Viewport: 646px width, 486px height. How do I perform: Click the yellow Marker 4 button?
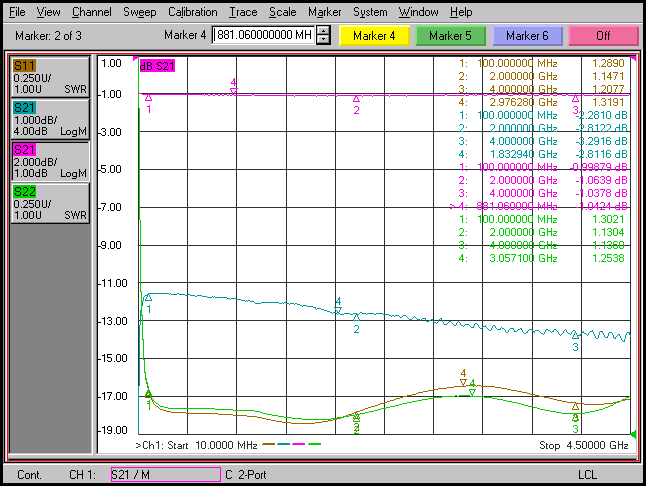(374, 36)
